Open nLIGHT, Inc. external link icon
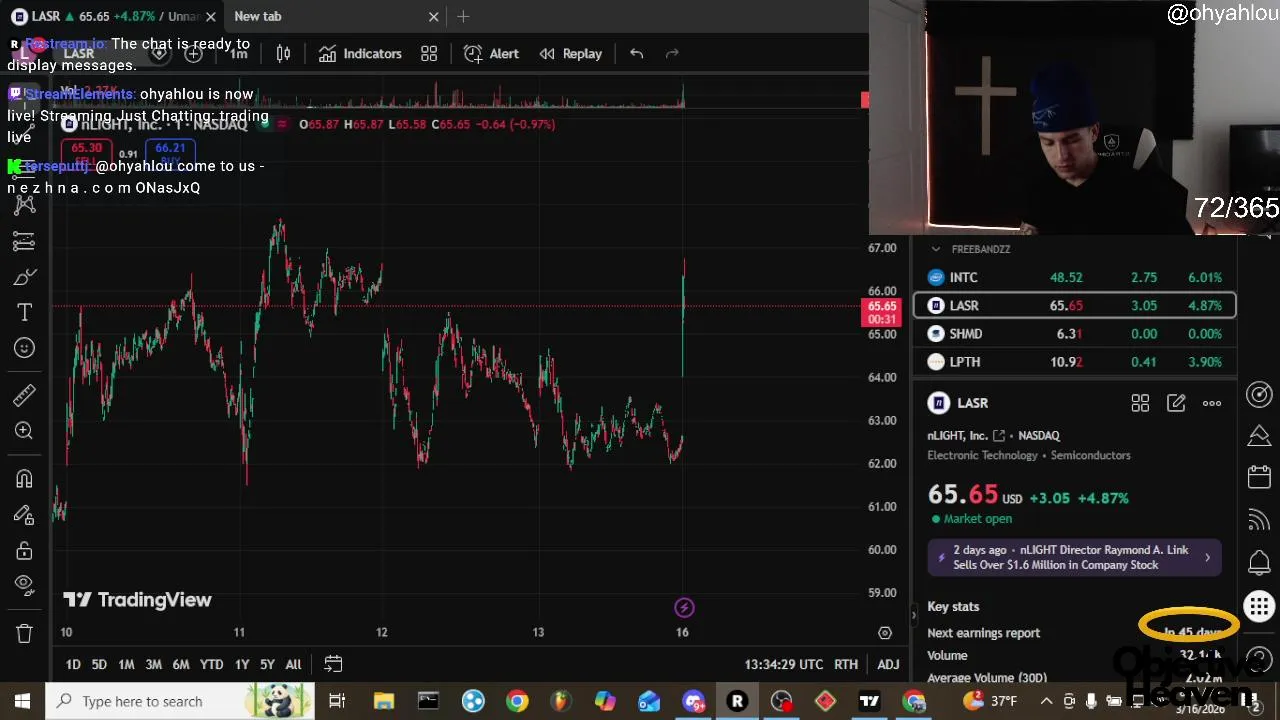1280x720 pixels. (x=999, y=436)
